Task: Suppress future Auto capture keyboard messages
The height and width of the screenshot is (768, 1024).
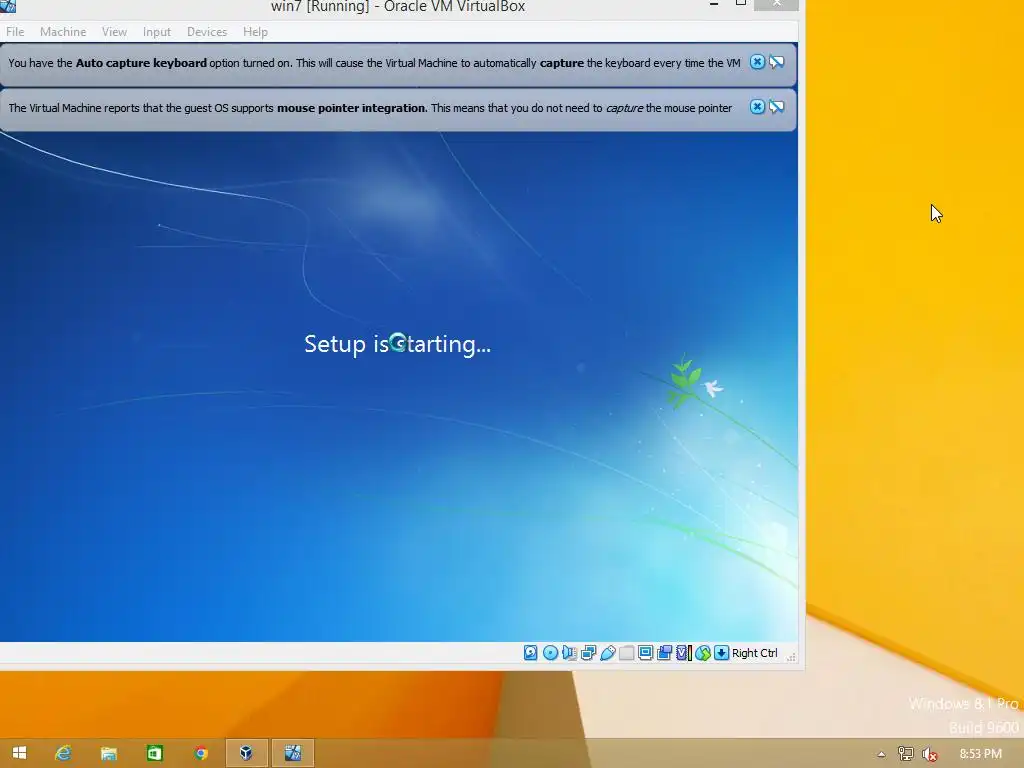Action: click(x=776, y=62)
